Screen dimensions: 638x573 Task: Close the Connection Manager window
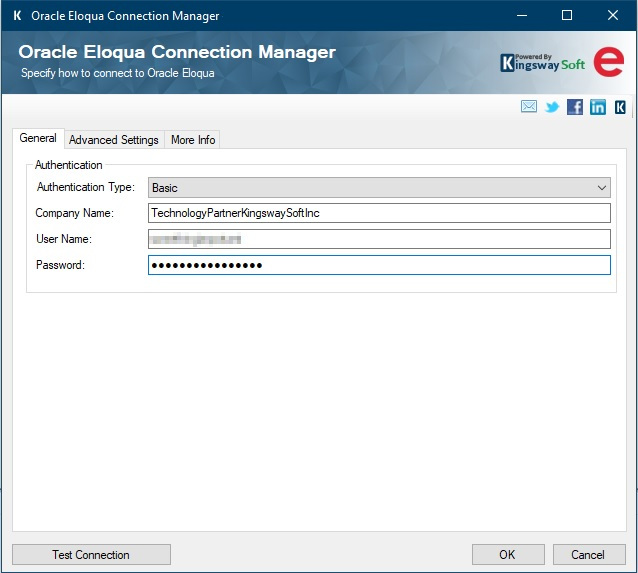612,15
